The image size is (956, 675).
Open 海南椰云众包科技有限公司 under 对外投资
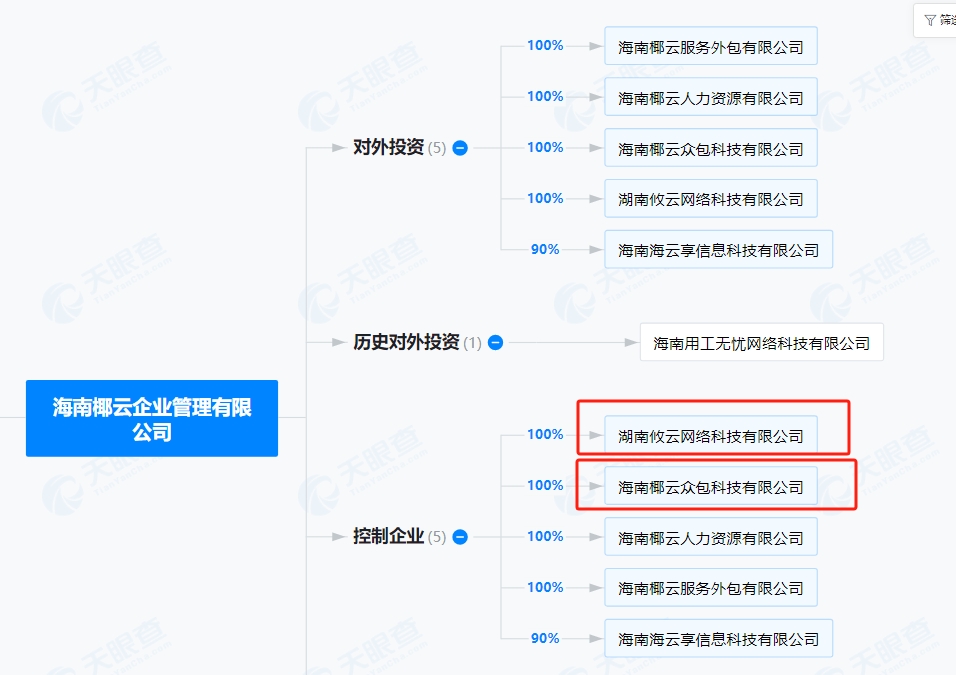(x=710, y=147)
